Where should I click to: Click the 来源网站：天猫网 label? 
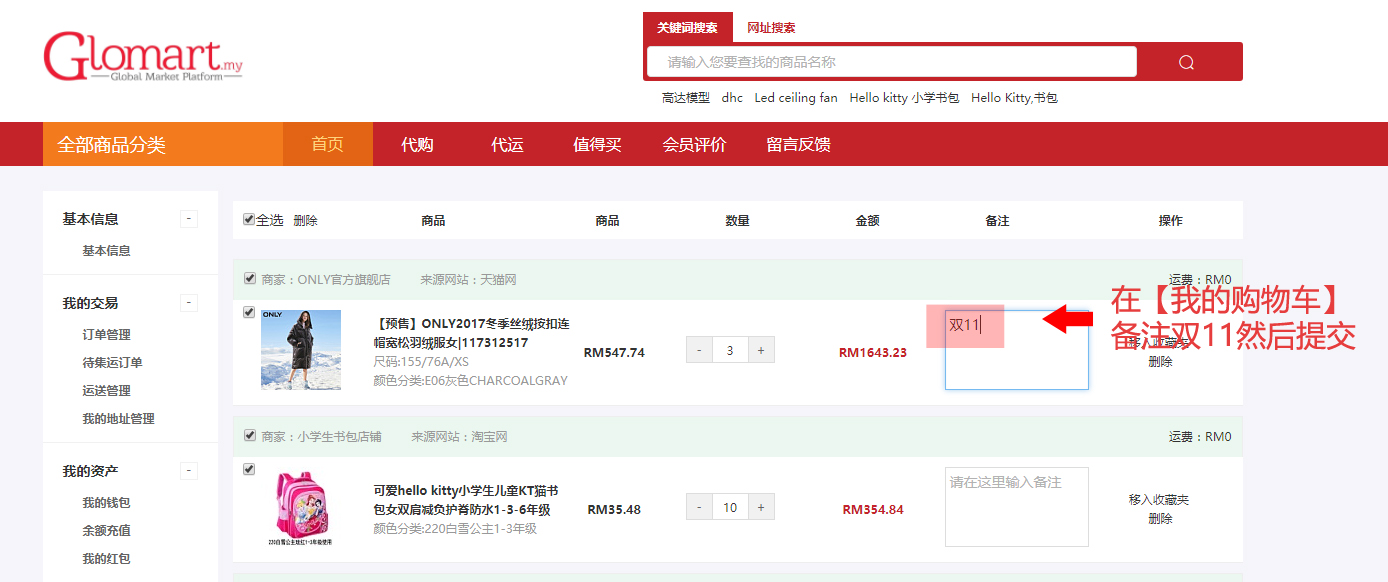tap(468, 280)
